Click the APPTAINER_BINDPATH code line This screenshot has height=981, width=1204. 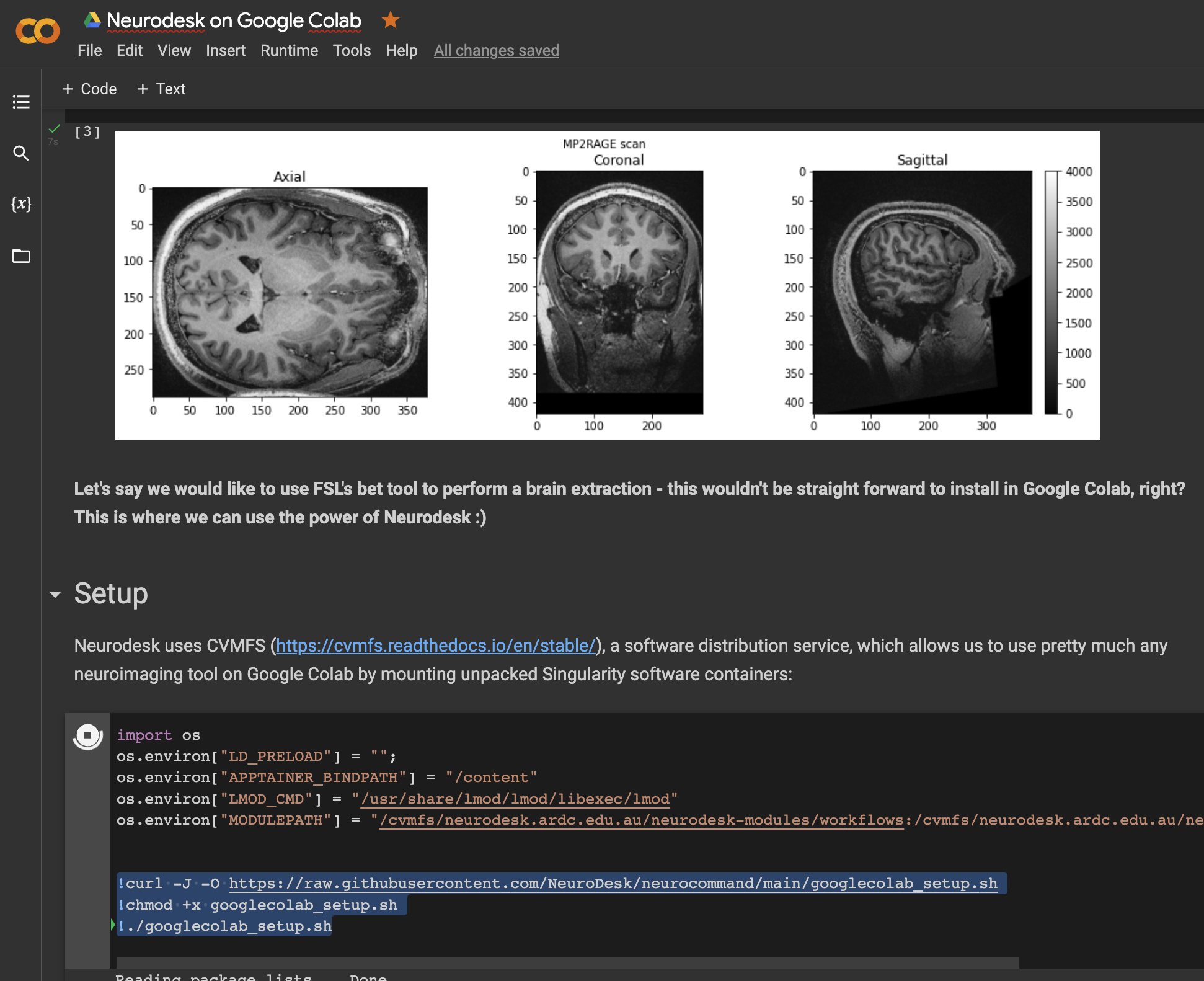[x=327, y=777]
